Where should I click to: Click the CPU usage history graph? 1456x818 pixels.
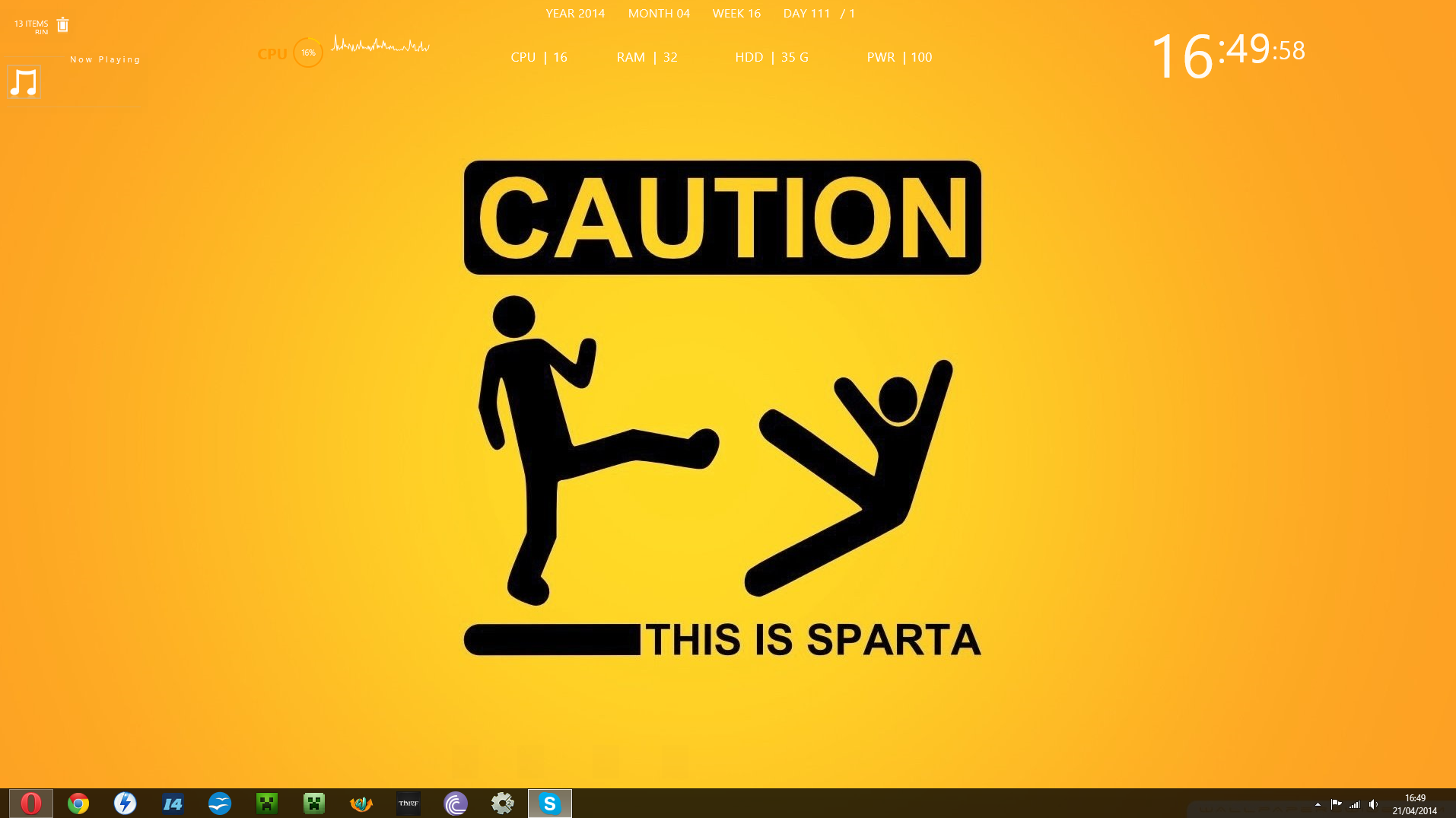[380, 45]
